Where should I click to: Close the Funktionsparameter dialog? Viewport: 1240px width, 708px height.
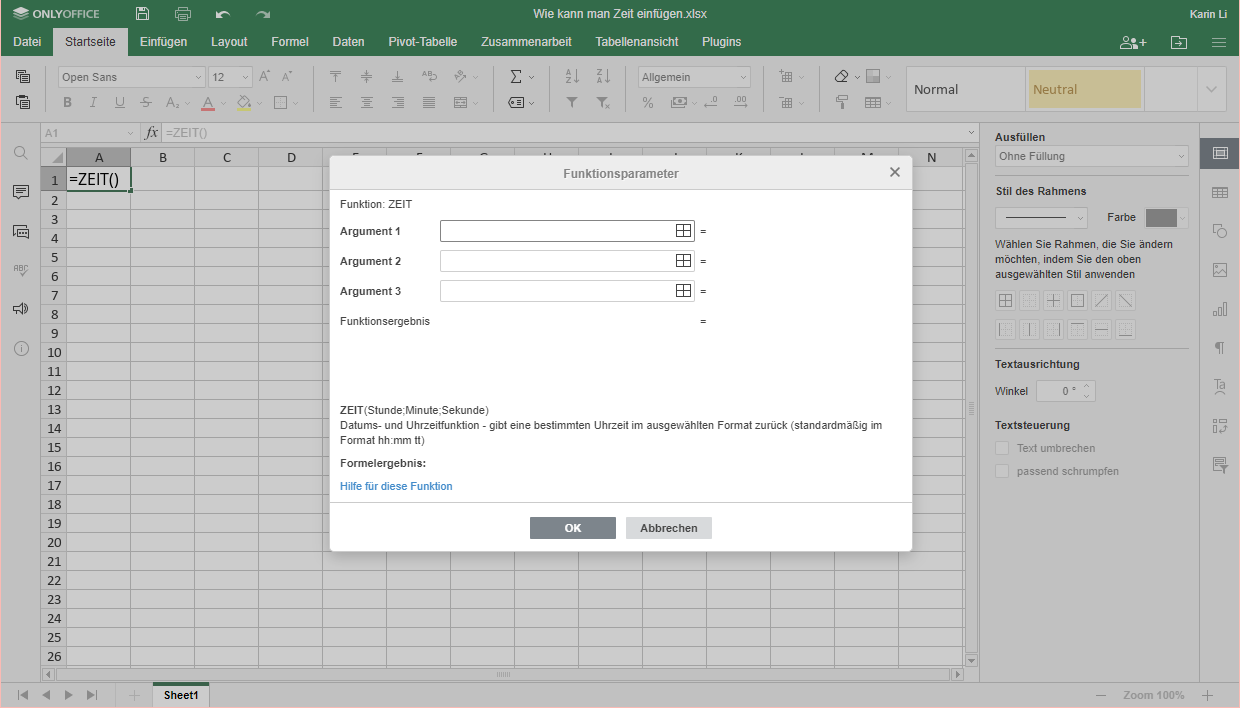[x=895, y=172]
